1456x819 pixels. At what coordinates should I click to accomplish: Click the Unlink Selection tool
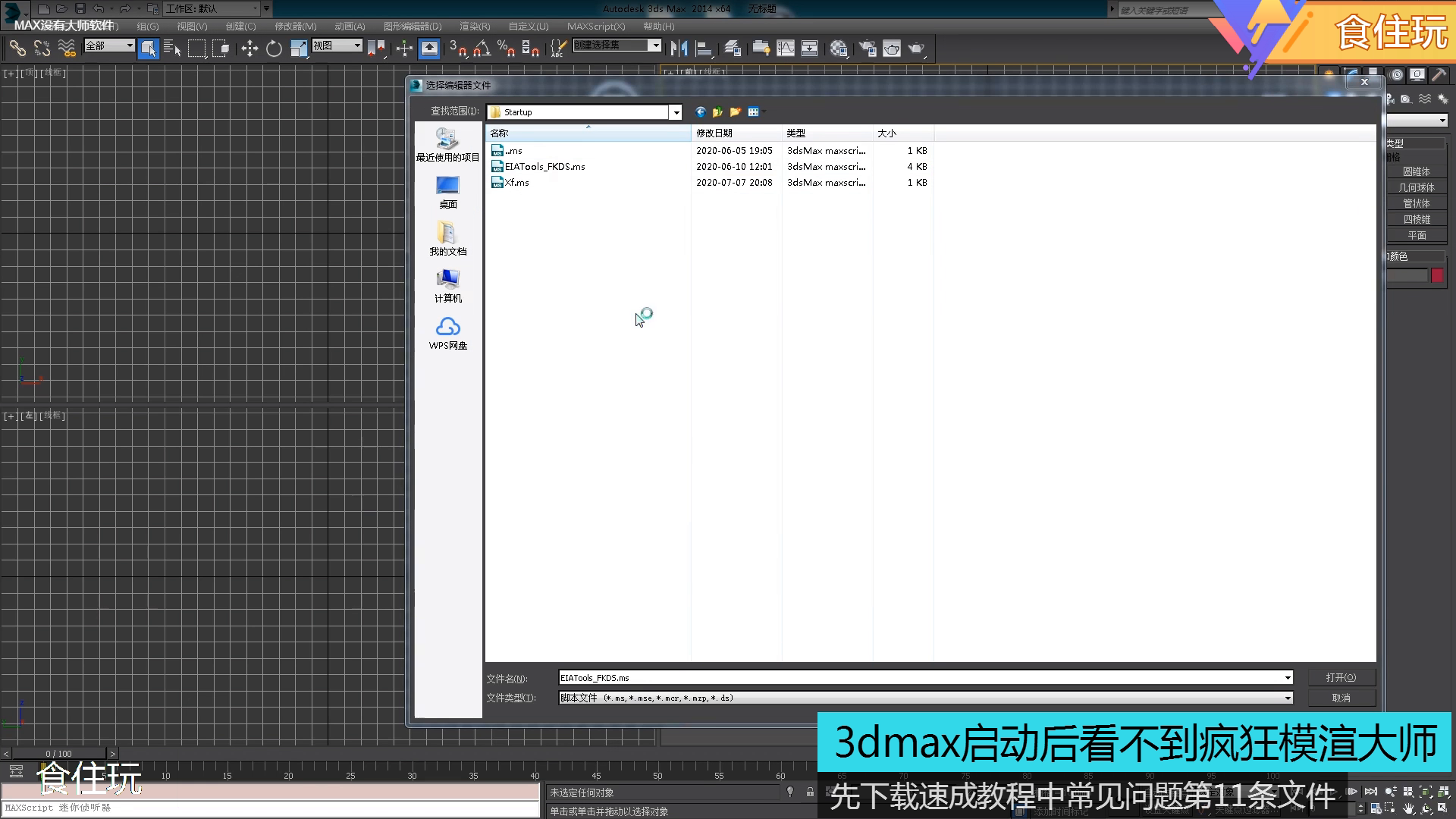(42, 49)
